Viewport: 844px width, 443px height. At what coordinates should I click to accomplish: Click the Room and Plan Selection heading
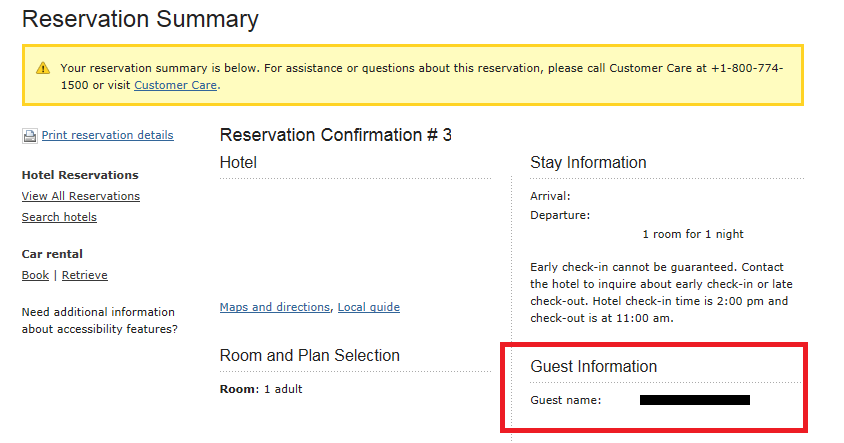[310, 355]
